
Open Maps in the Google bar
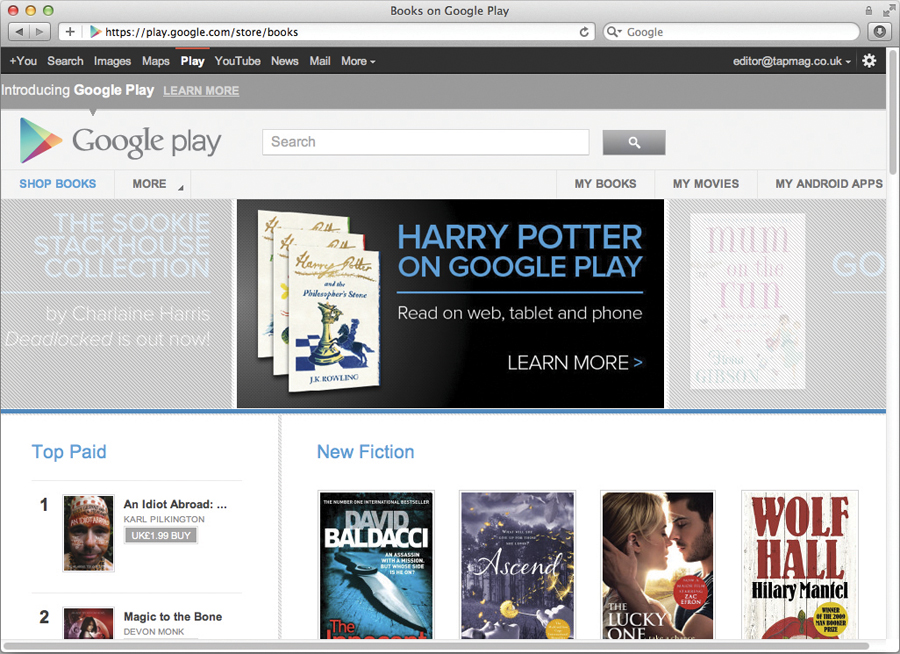(156, 61)
